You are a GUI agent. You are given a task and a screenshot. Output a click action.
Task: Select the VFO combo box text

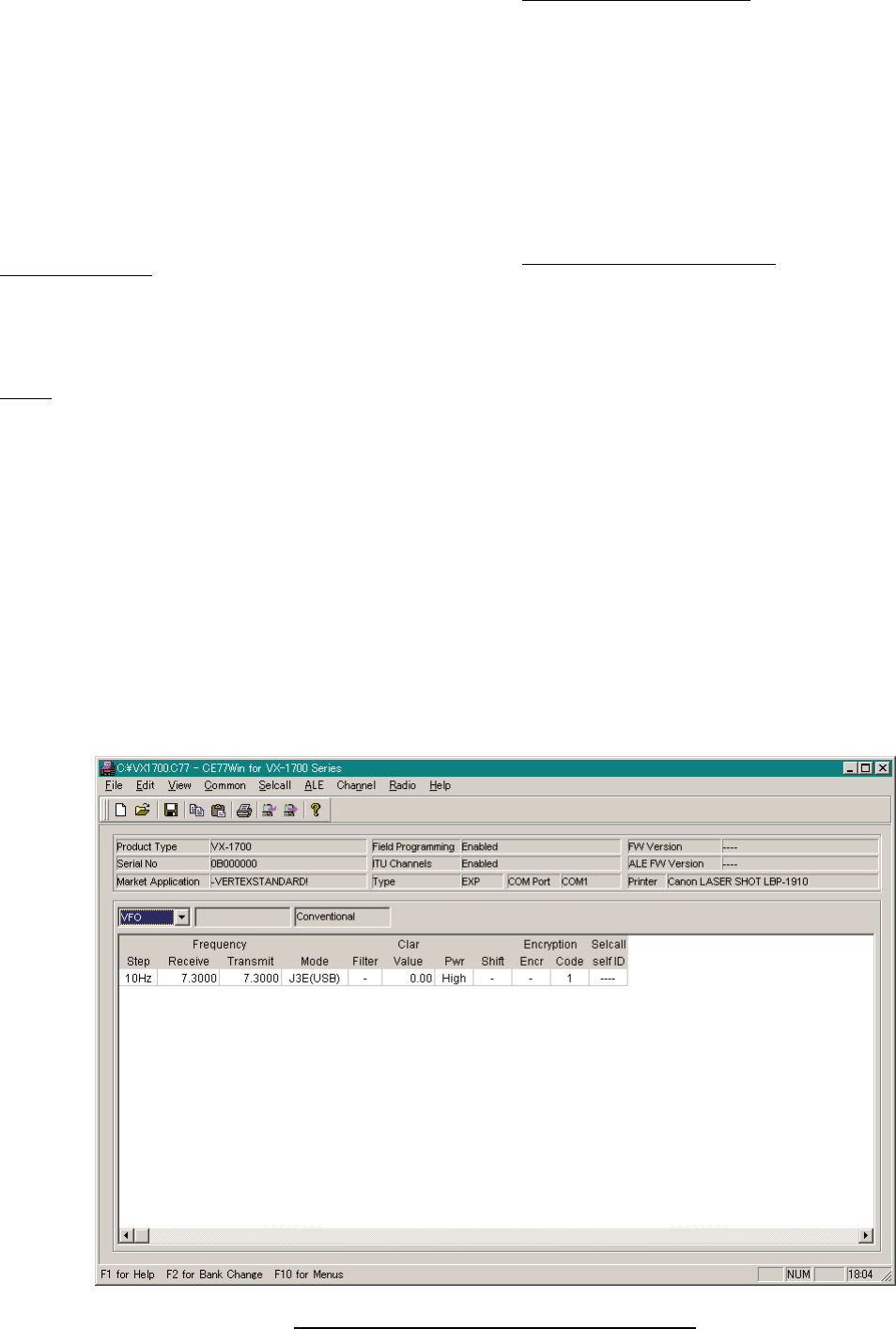147,917
